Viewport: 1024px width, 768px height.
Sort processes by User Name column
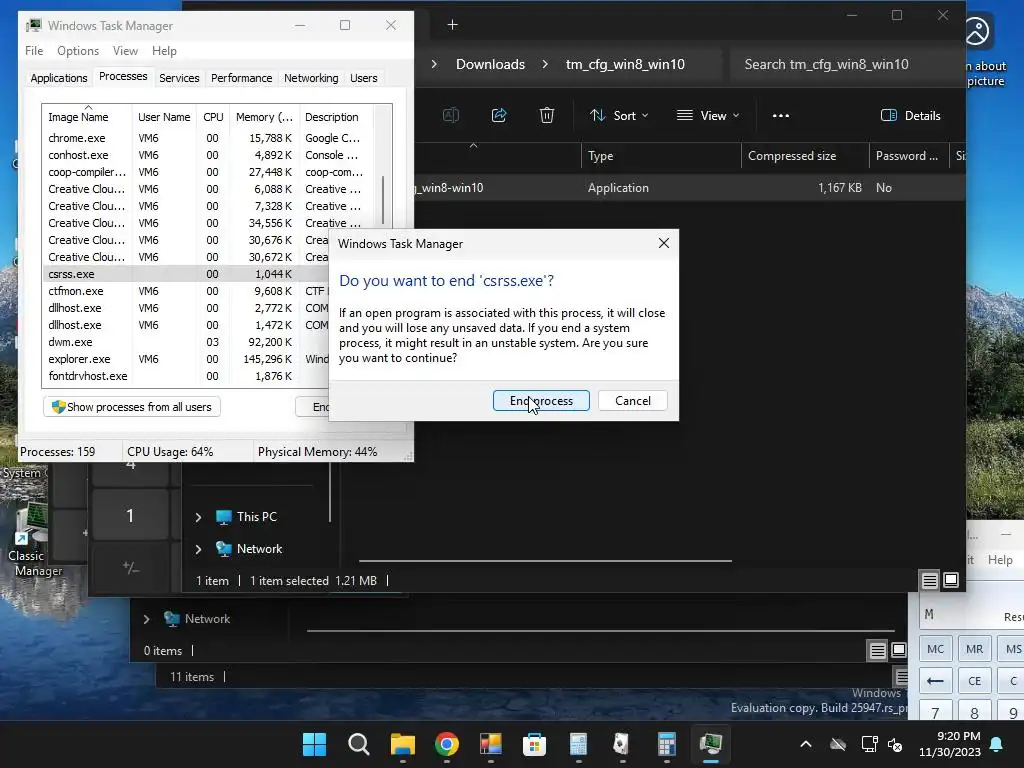pos(164,117)
